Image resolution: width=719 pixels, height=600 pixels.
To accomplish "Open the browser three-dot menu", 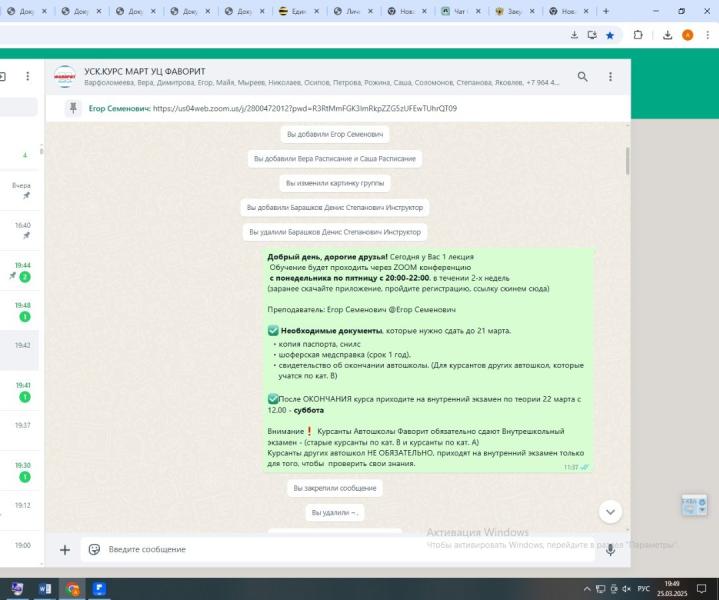I will (708, 35).
